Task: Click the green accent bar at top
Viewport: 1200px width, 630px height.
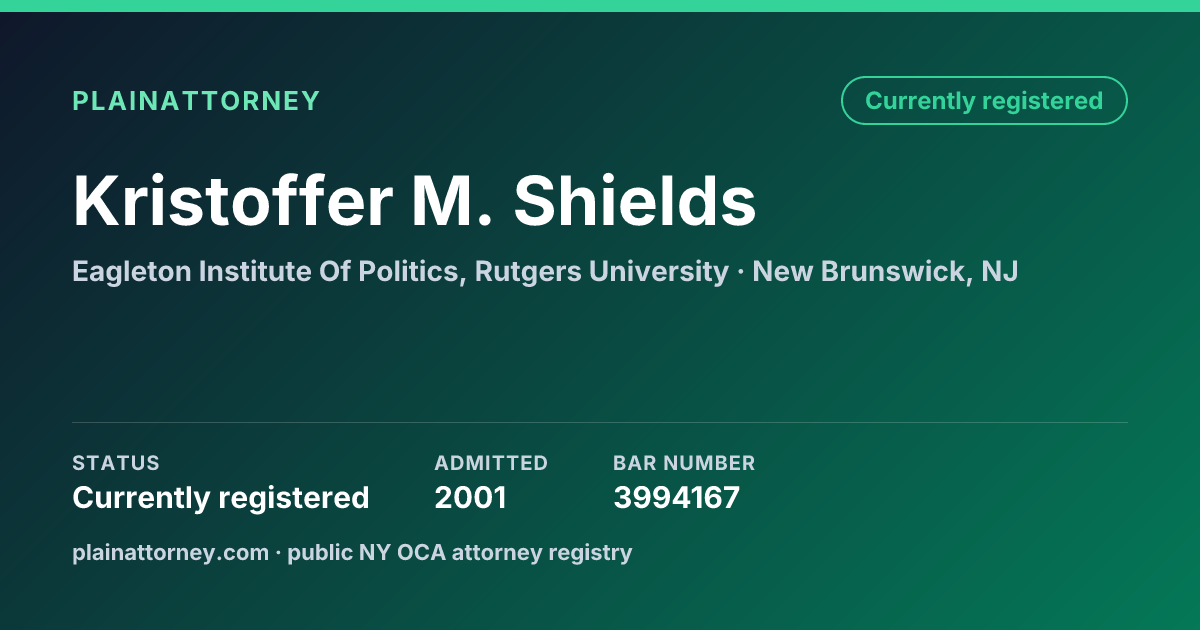Action: coord(600,6)
